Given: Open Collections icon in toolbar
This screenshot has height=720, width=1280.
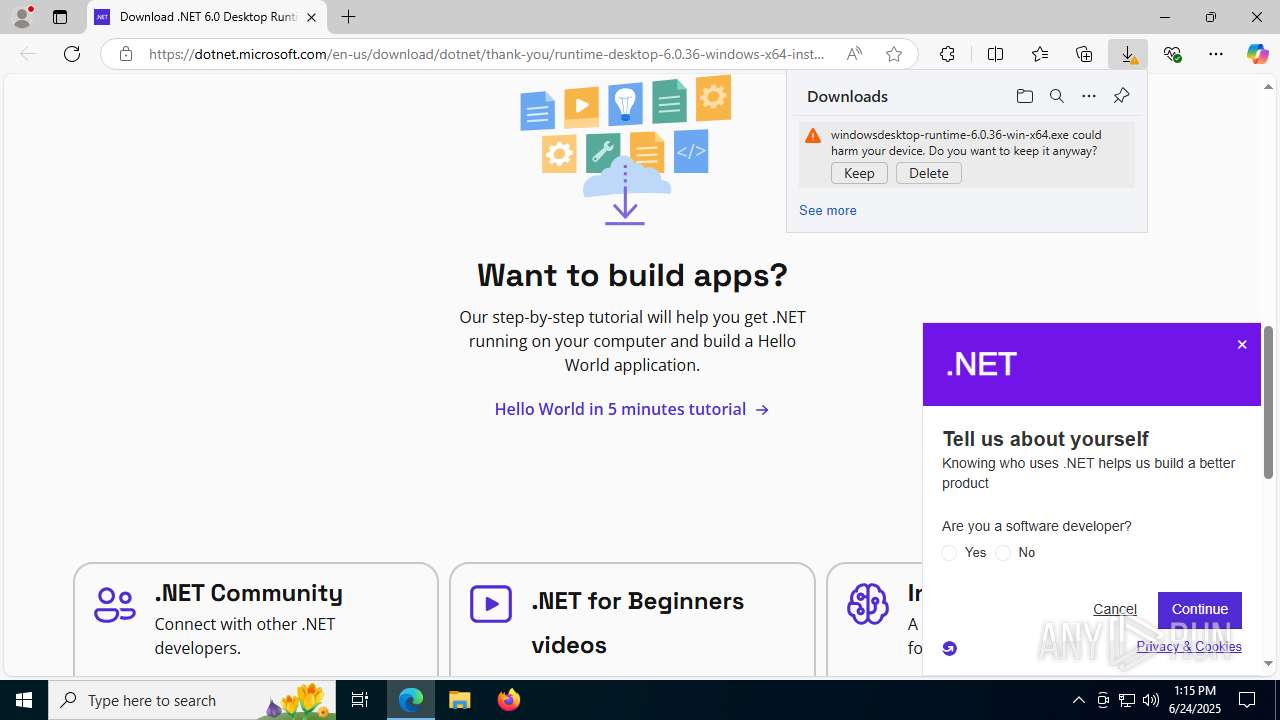Looking at the screenshot, I should click(x=1084, y=54).
